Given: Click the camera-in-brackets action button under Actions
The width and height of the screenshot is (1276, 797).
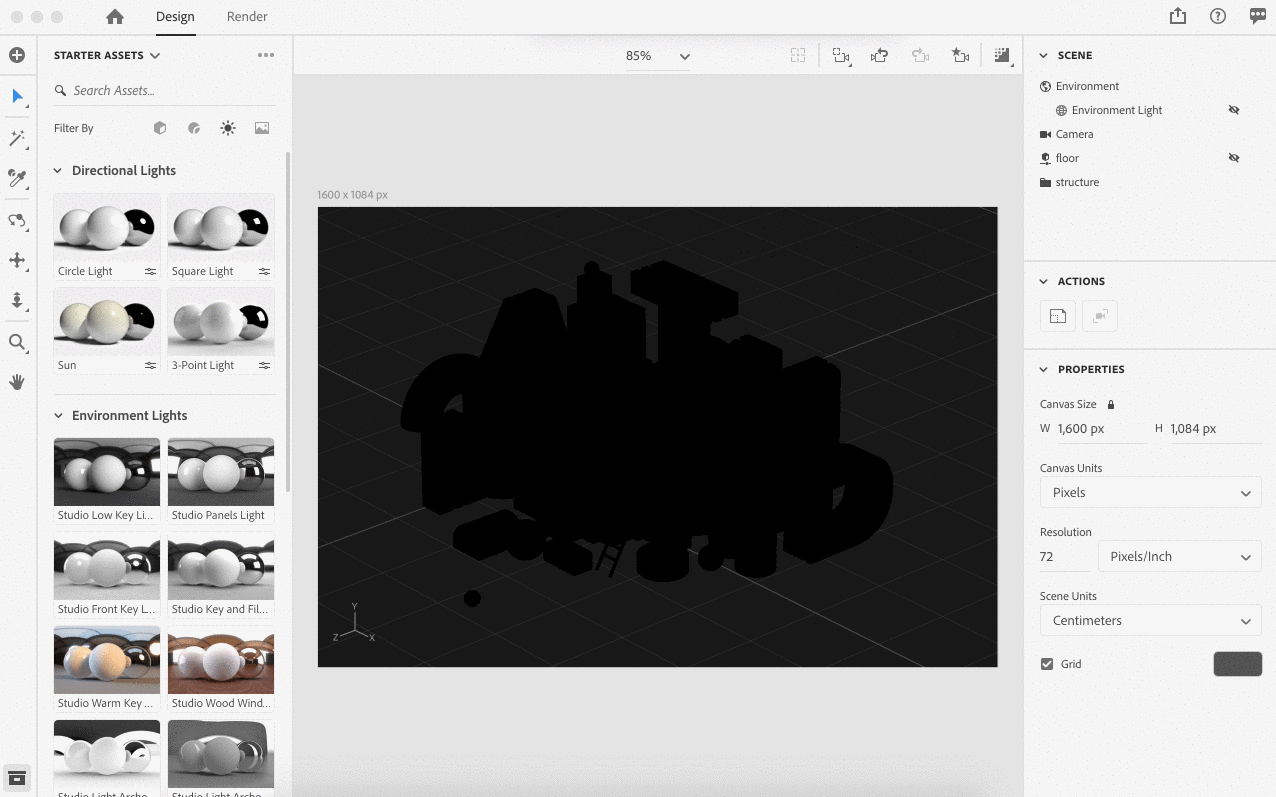Looking at the screenshot, I should coord(1100,316).
